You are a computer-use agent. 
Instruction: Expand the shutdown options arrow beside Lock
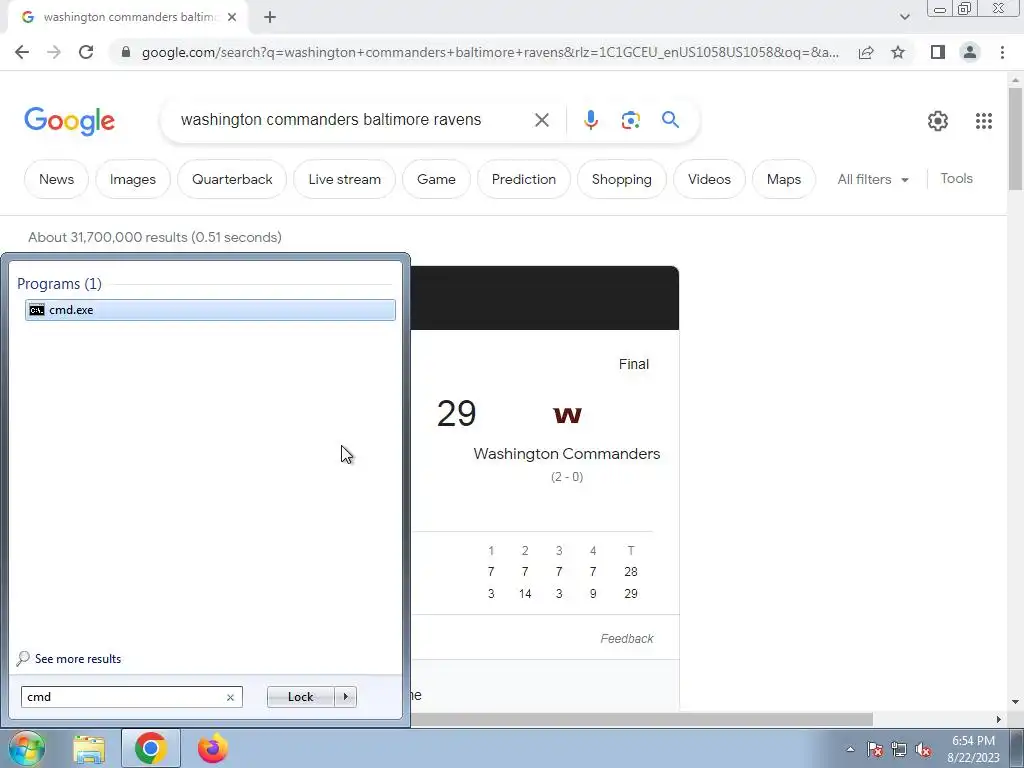345,697
